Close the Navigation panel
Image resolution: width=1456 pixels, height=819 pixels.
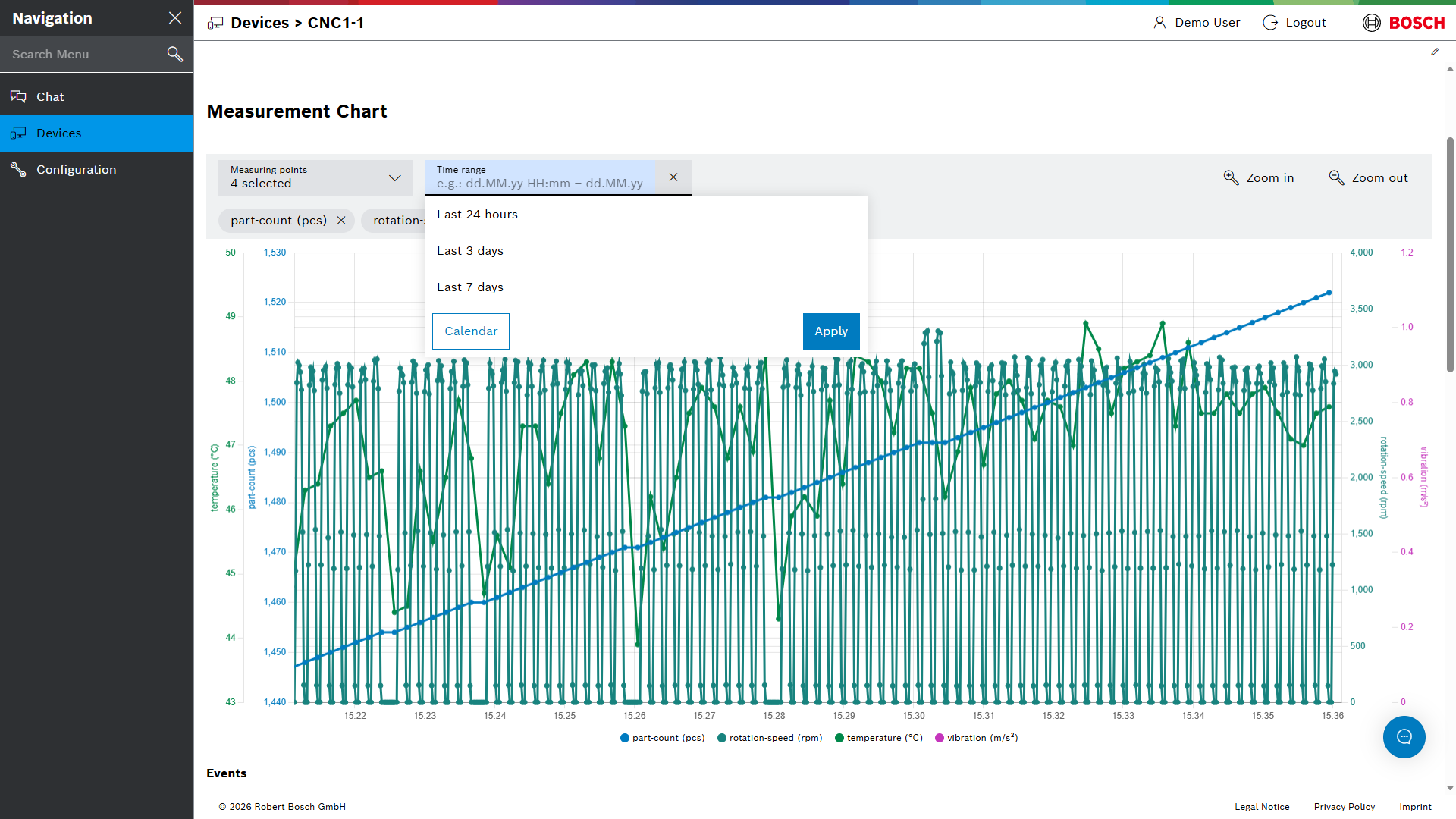click(175, 18)
